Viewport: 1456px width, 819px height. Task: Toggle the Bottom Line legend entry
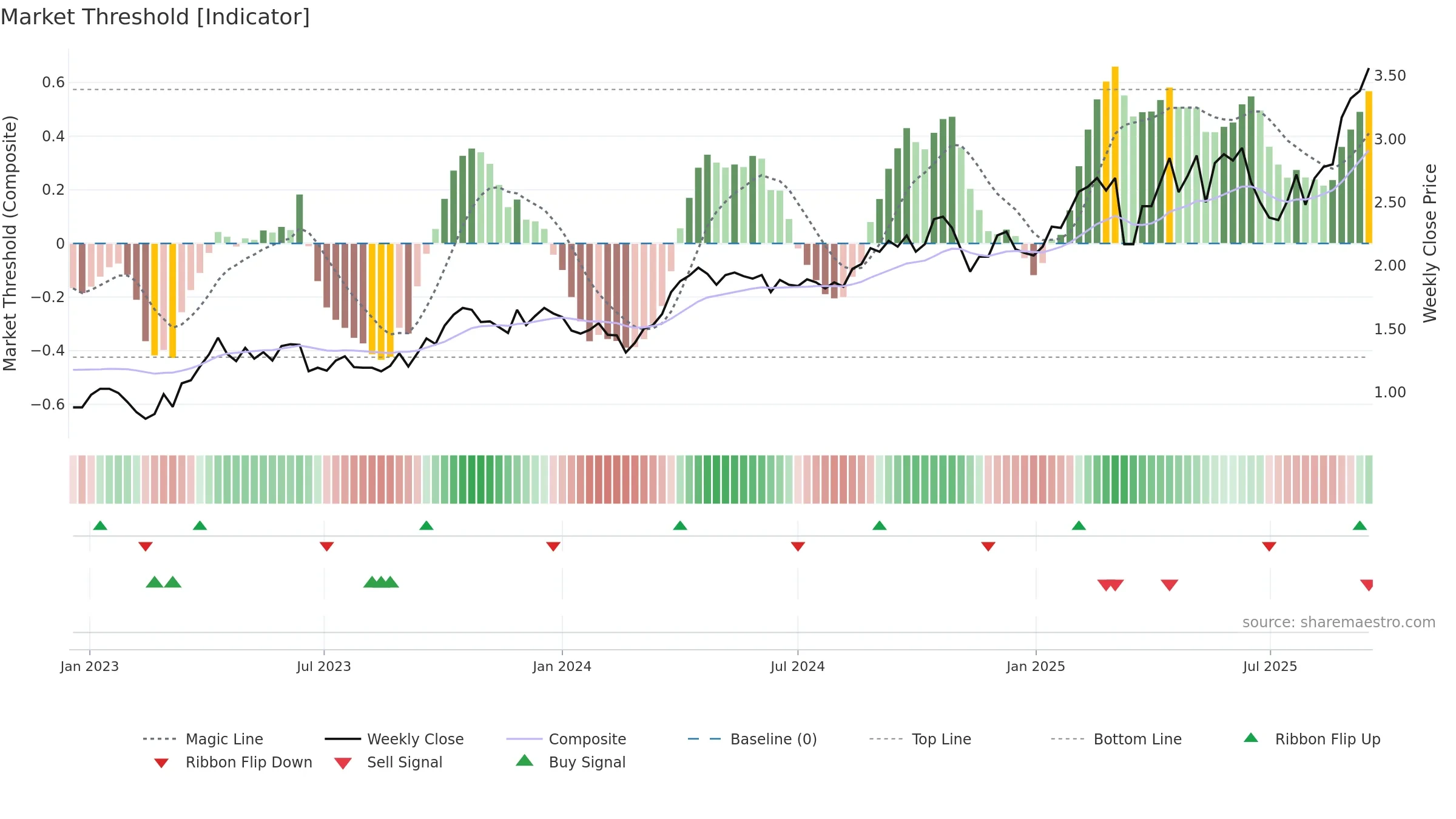coord(1116,739)
